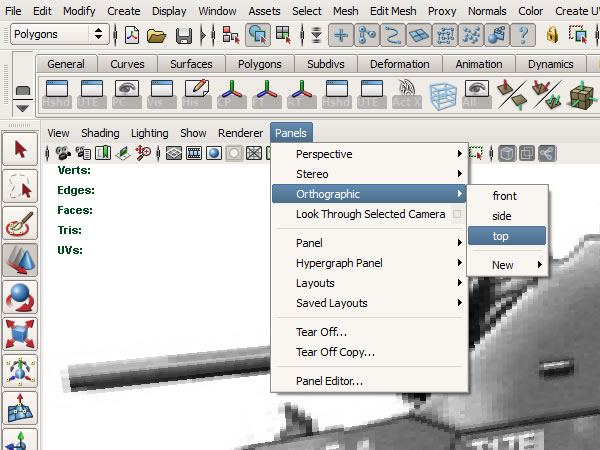
Task: Click the open scene folder icon
Action: pyautogui.click(x=157, y=36)
